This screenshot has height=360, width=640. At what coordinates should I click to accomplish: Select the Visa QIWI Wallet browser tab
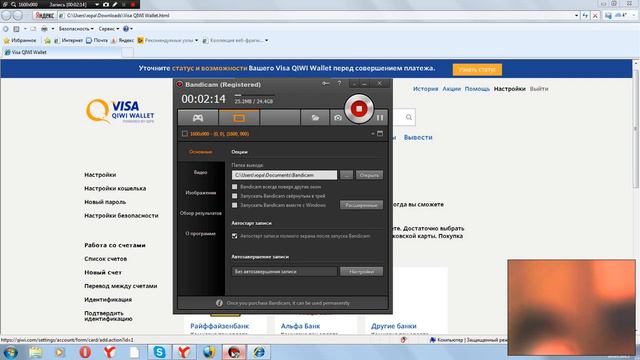(62, 52)
